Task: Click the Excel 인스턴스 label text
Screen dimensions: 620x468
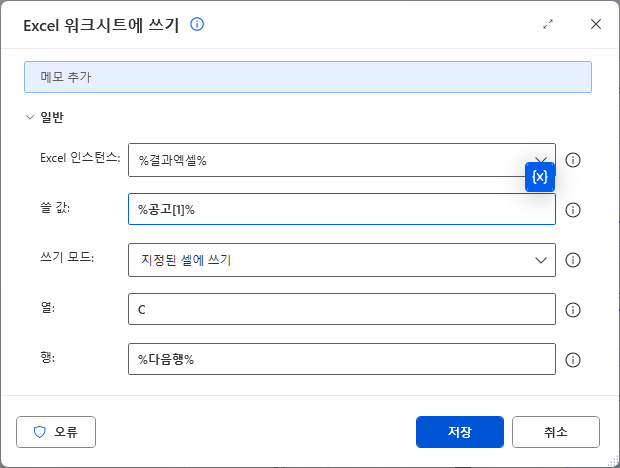Action: point(80,158)
